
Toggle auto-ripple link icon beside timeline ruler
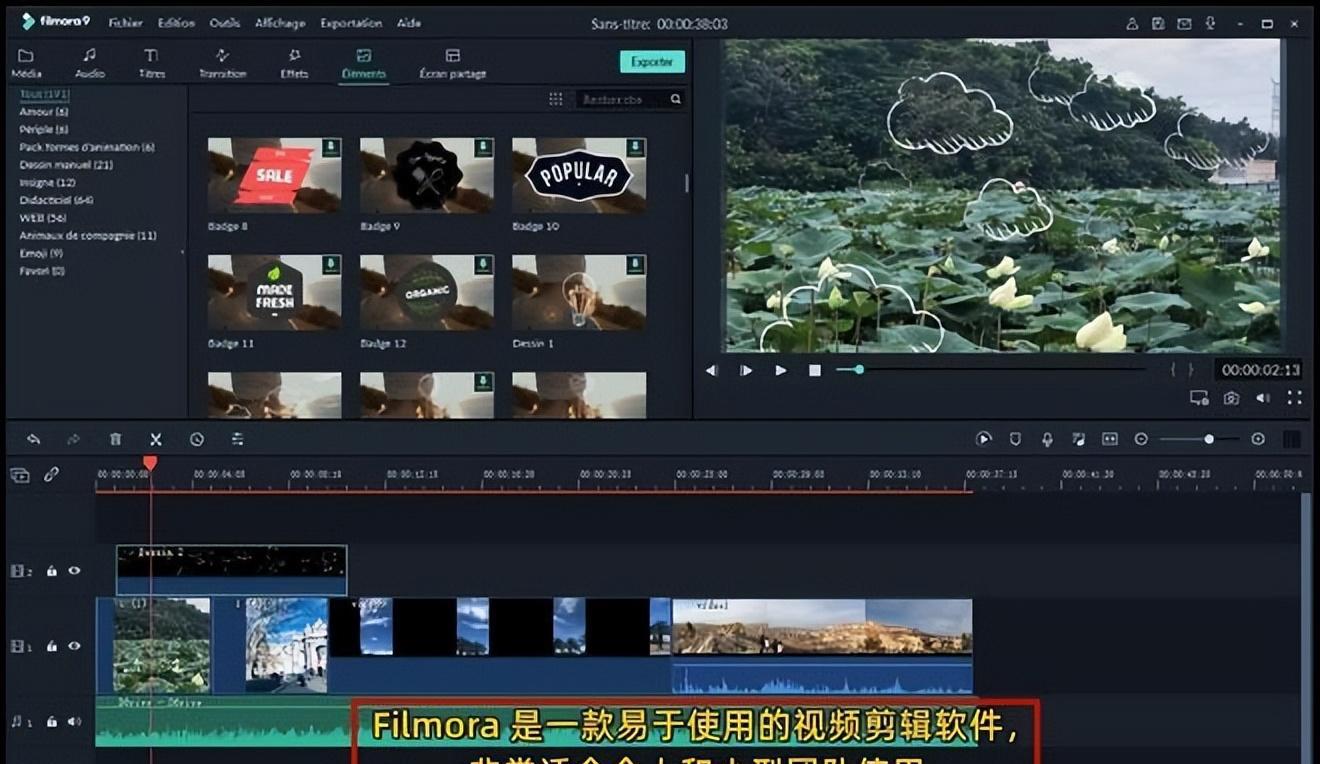point(51,475)
